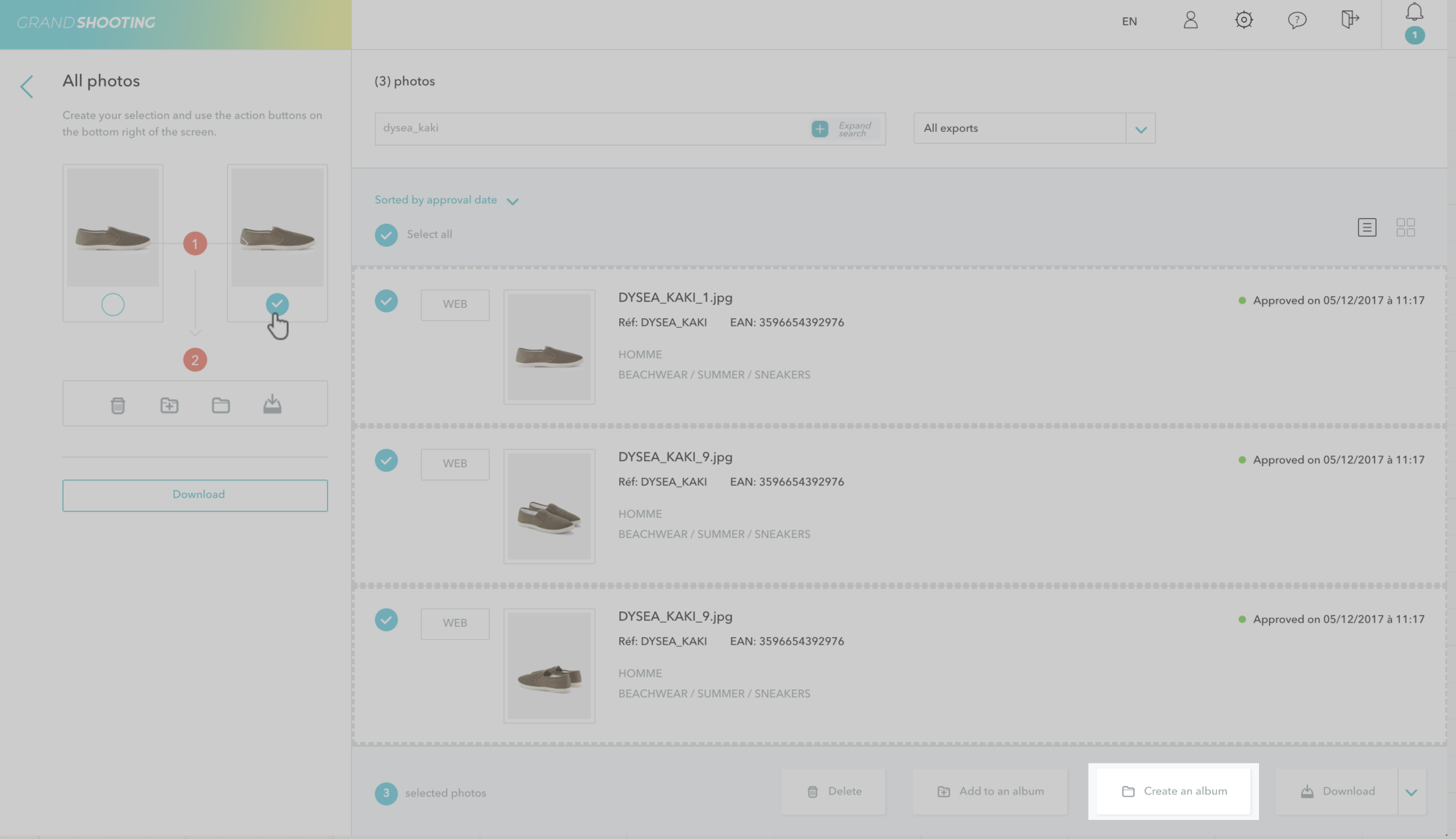Viewport: 1456px width, 839px height.
Task: Switch to list view icon
Action: (x=1366, y=227)
